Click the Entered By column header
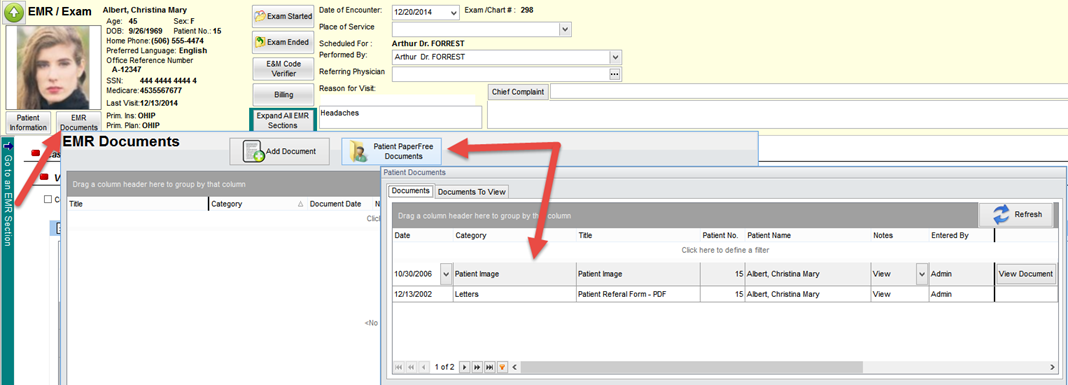The height and width of the screenshot is (385, 1068). click(x=961, y=235)
